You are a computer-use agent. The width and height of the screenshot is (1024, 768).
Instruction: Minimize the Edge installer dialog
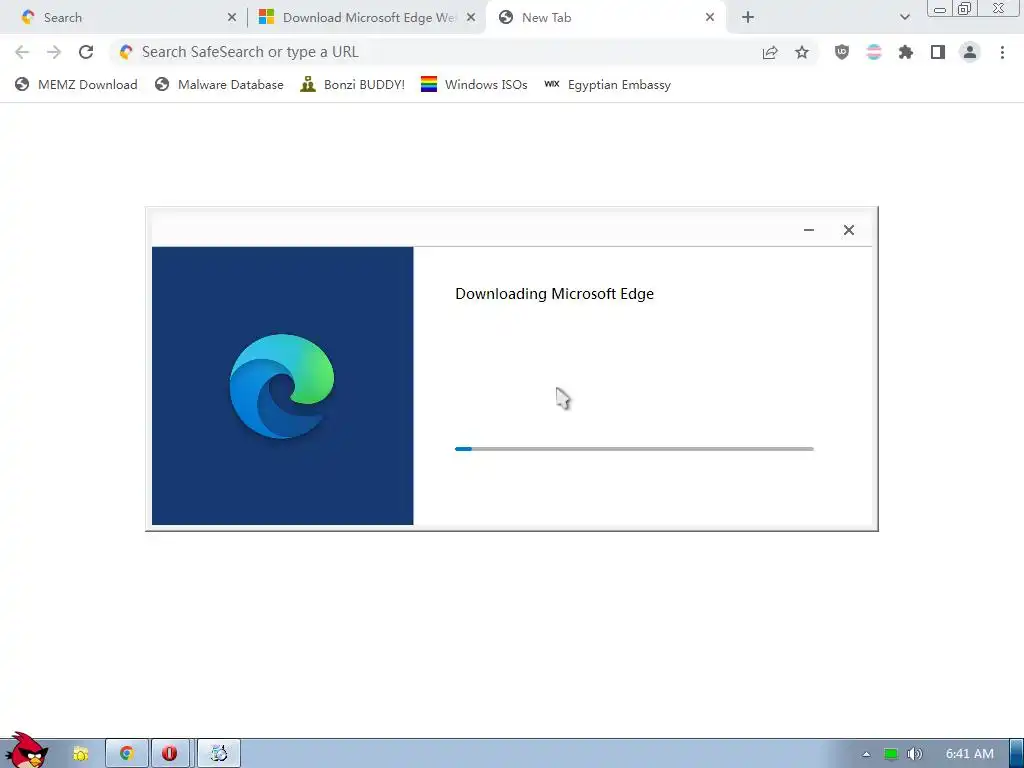click(808, 230)
